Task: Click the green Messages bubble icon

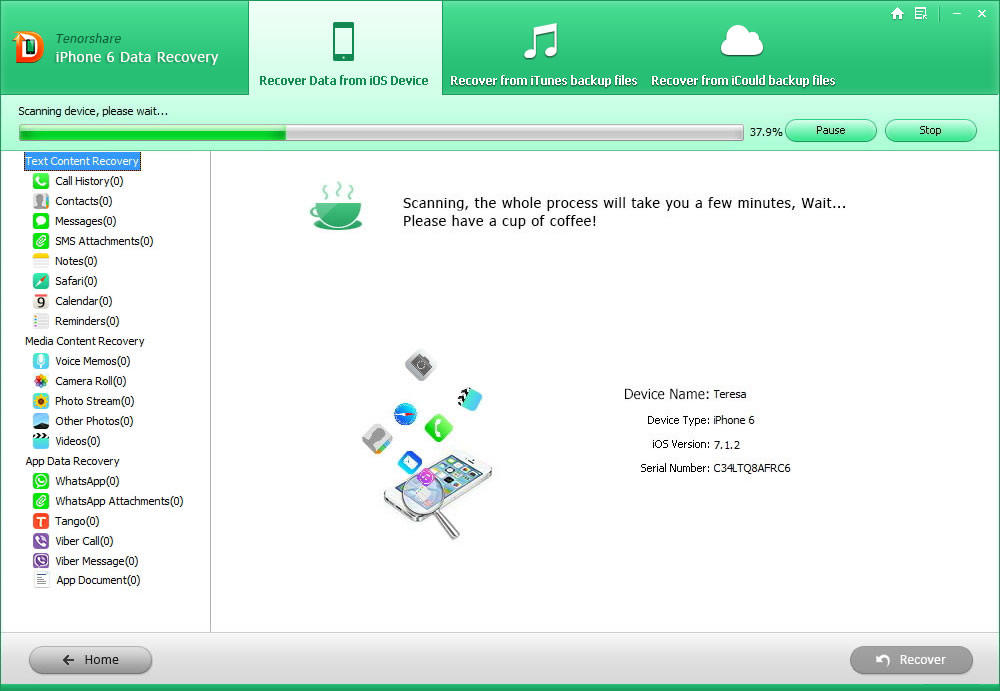Action: (41, 221)
